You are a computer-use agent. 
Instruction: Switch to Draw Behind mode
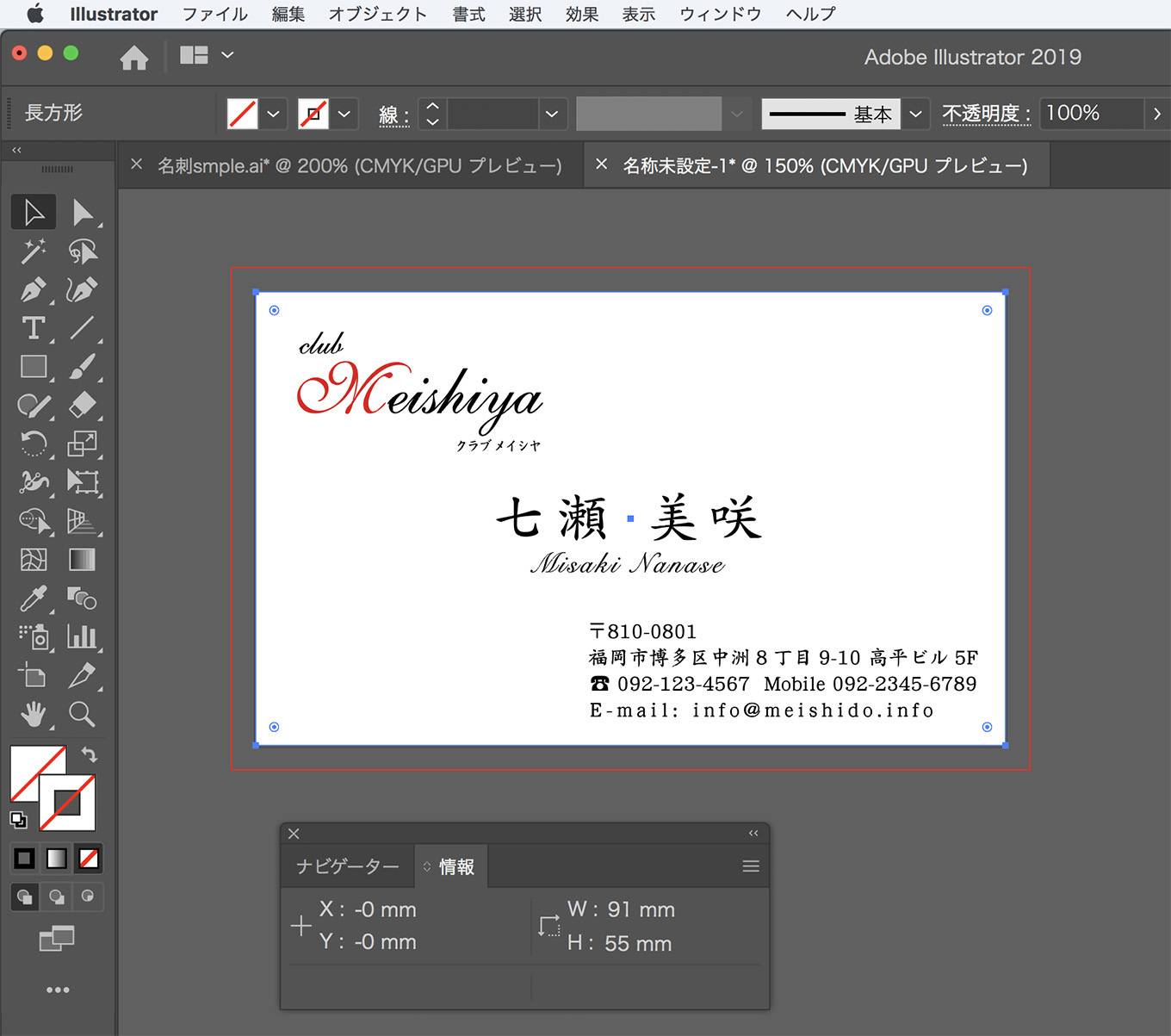pyautogui.click(x=57, y=896)
